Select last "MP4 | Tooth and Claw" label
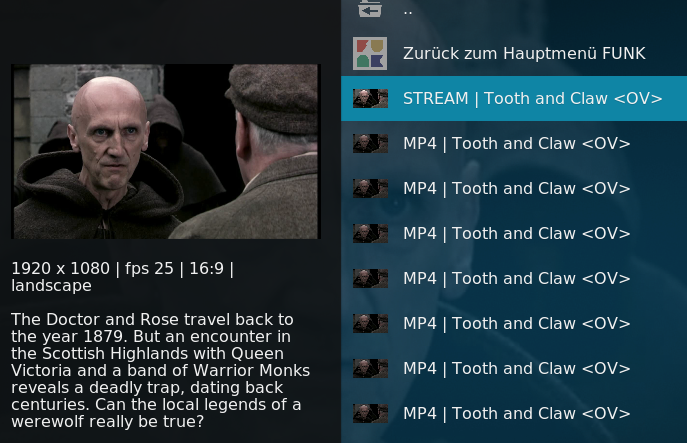The height and width of the screenshot is (443, 687). coord(517,414)
